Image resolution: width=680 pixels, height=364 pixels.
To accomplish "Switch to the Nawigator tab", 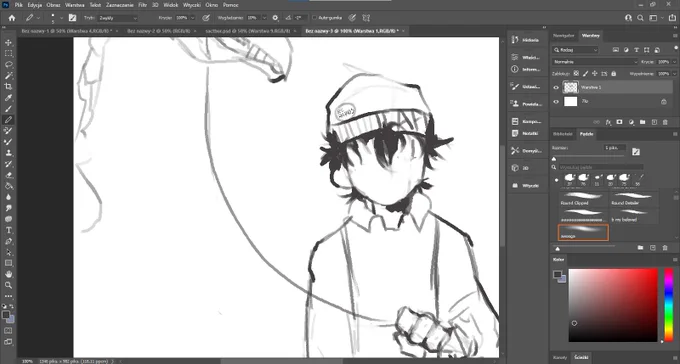I will (x=564, y=36).
